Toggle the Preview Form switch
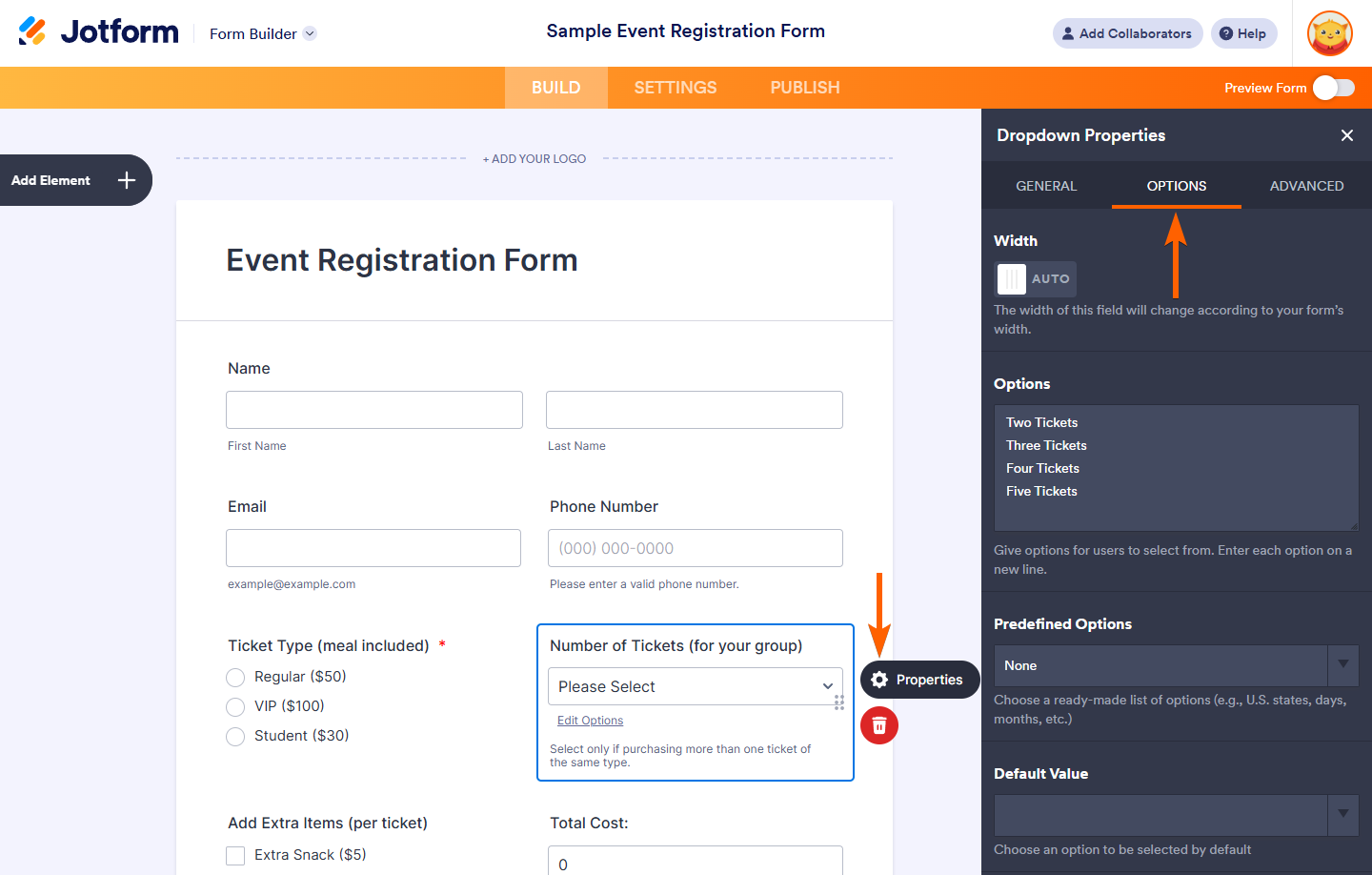Screen dimensions: 1372x875 click(x=1333, y=88)
